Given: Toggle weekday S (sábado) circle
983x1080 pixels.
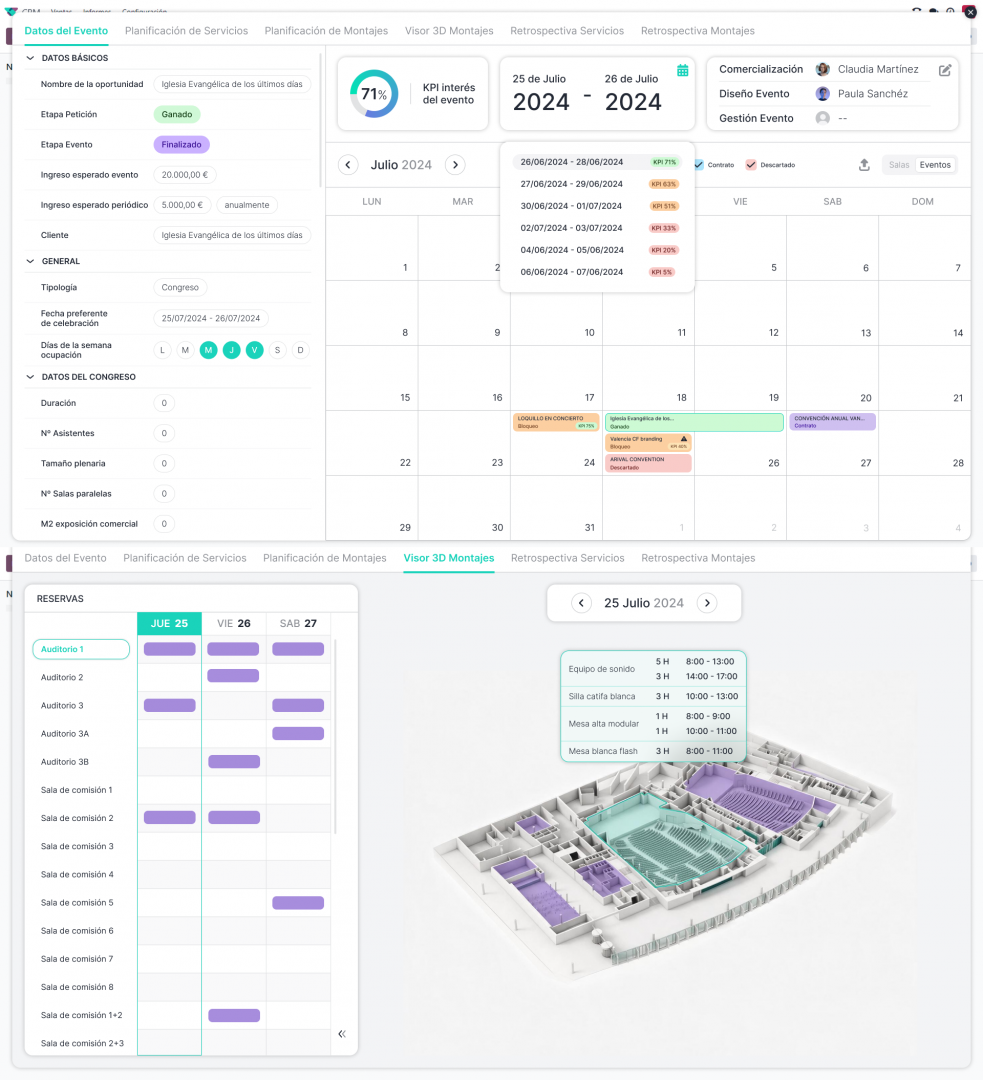Looking at the screenshot, I should pos(278,351).
